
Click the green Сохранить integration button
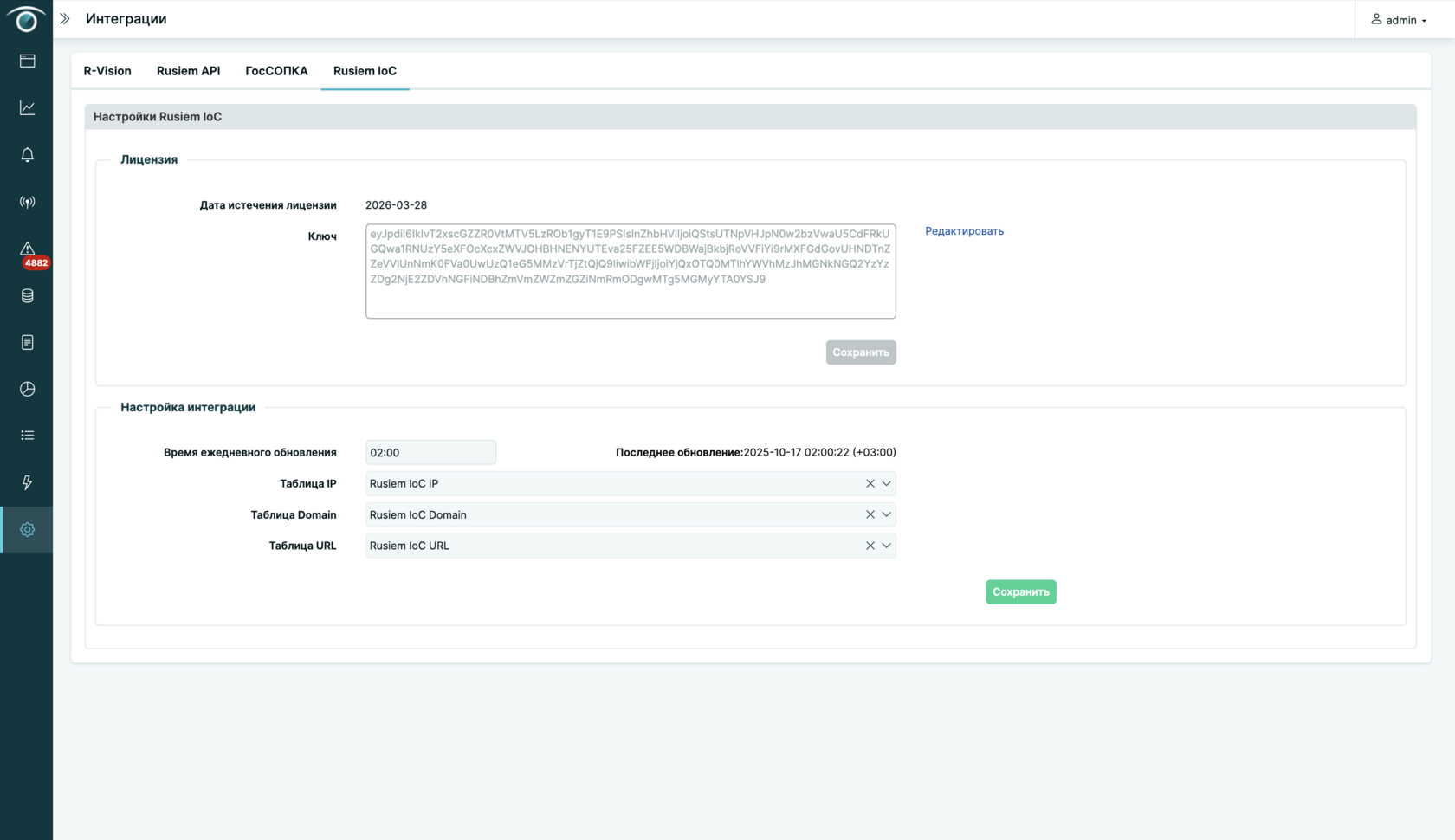click(1021, 592)
